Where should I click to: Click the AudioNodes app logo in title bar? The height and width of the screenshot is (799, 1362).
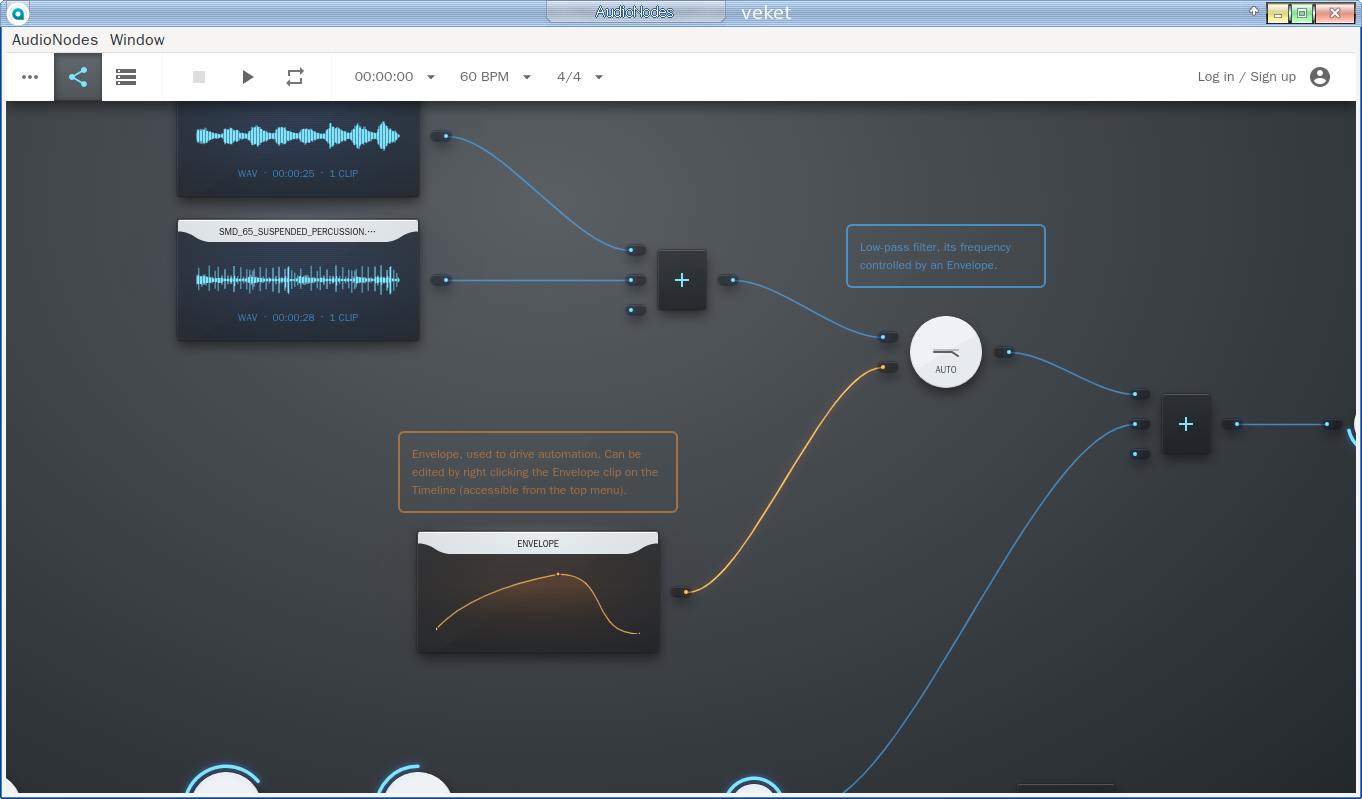click(x=17, y=13)
